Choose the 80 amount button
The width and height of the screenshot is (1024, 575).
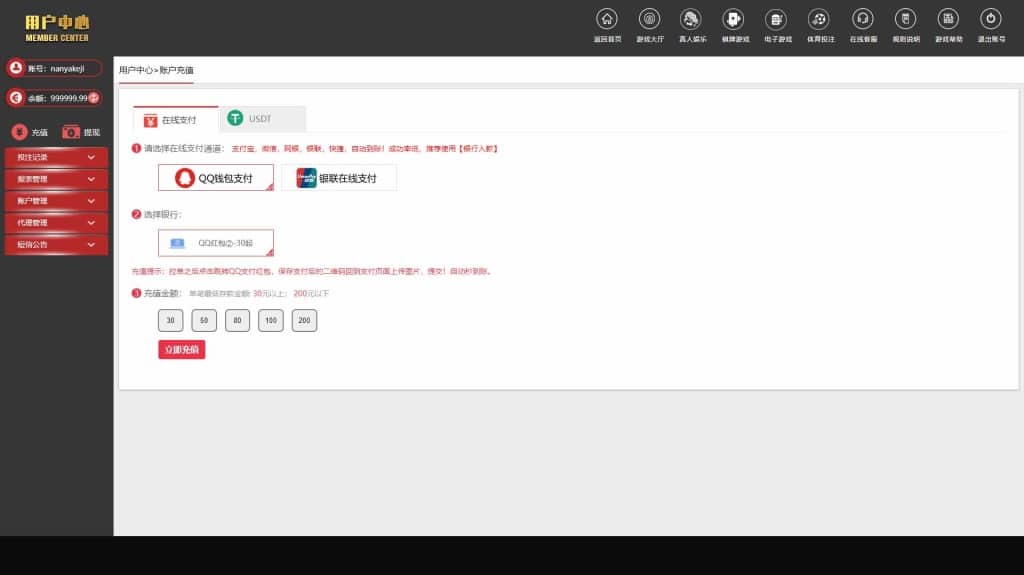[x=237, y=320]
